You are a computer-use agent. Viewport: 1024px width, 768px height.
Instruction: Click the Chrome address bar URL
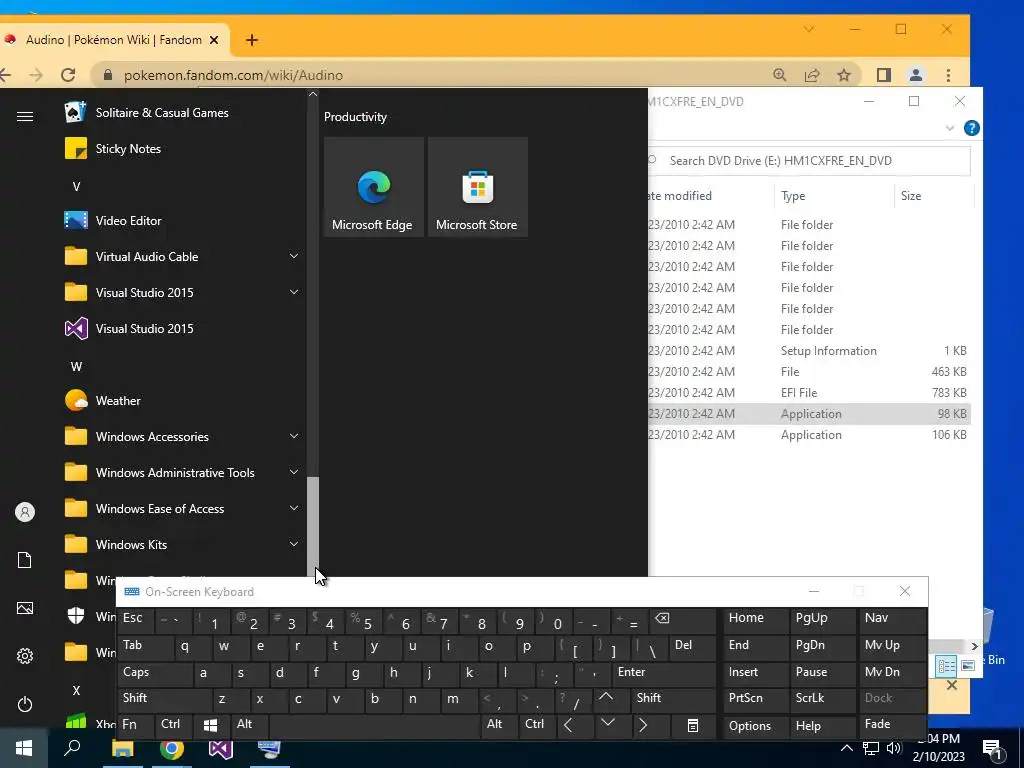pyautogui.click(x=233, y=75)
